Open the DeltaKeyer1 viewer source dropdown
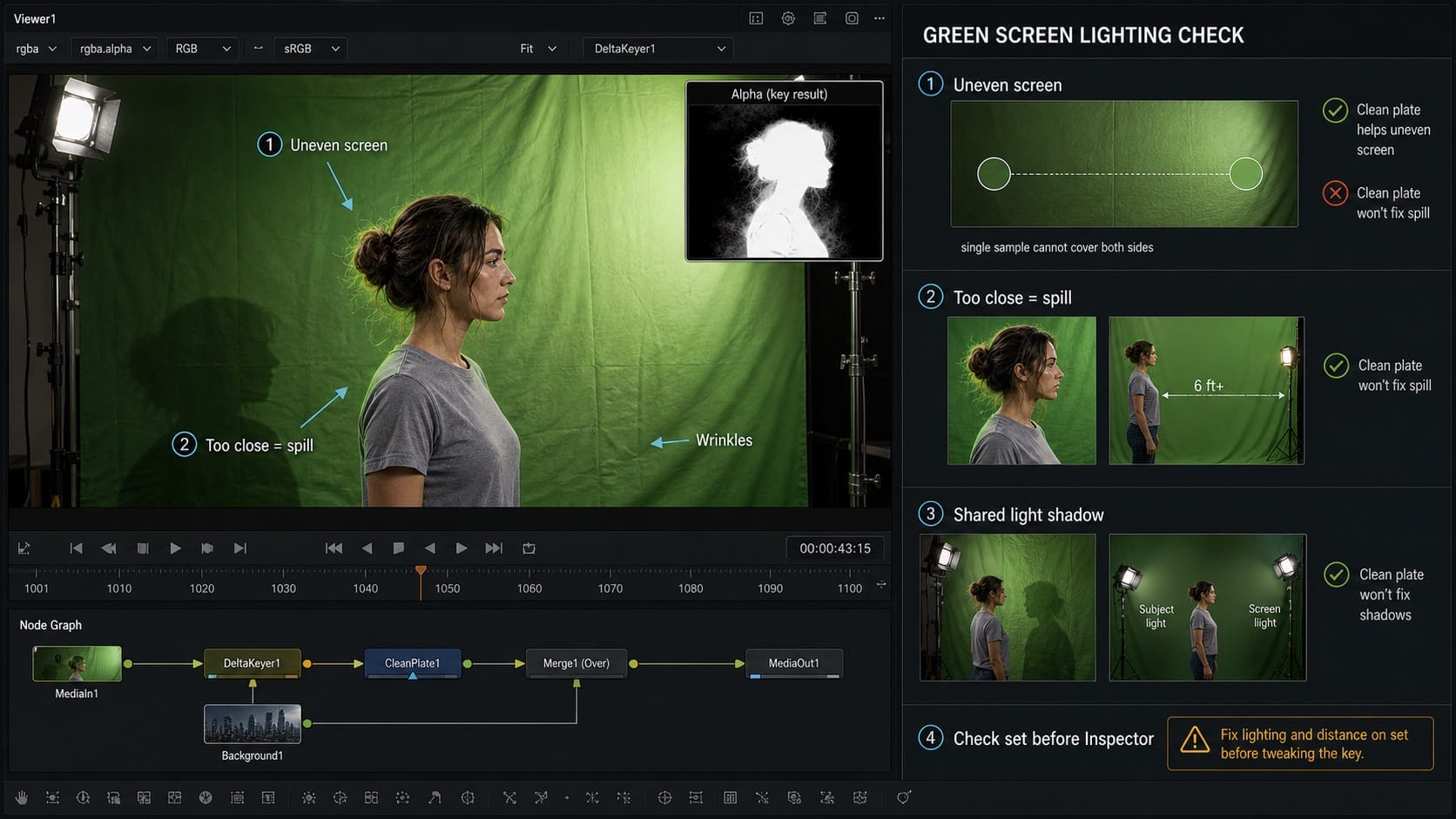Screen dimensions: 1456x819 [x=658, y=49]
